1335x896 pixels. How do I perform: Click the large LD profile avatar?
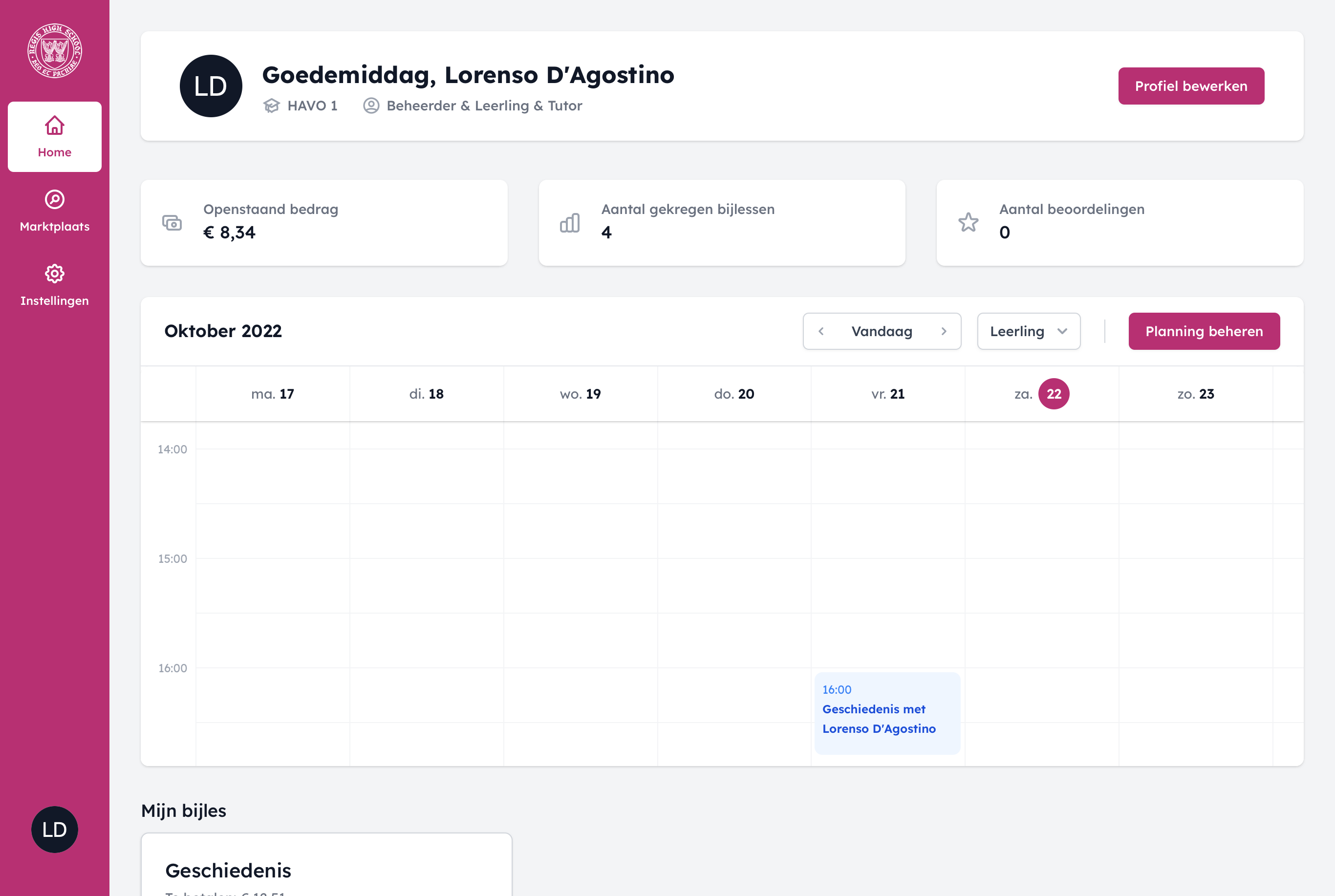click(211, 86)
